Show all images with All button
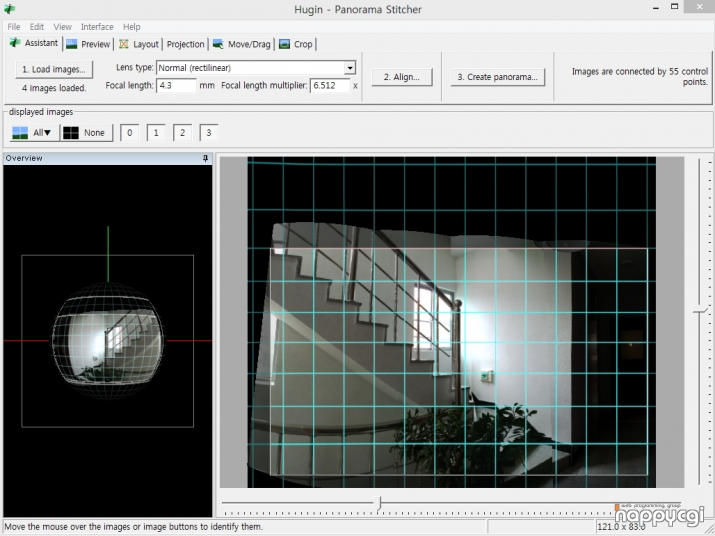715x536 pixels. tap(34, 133)
